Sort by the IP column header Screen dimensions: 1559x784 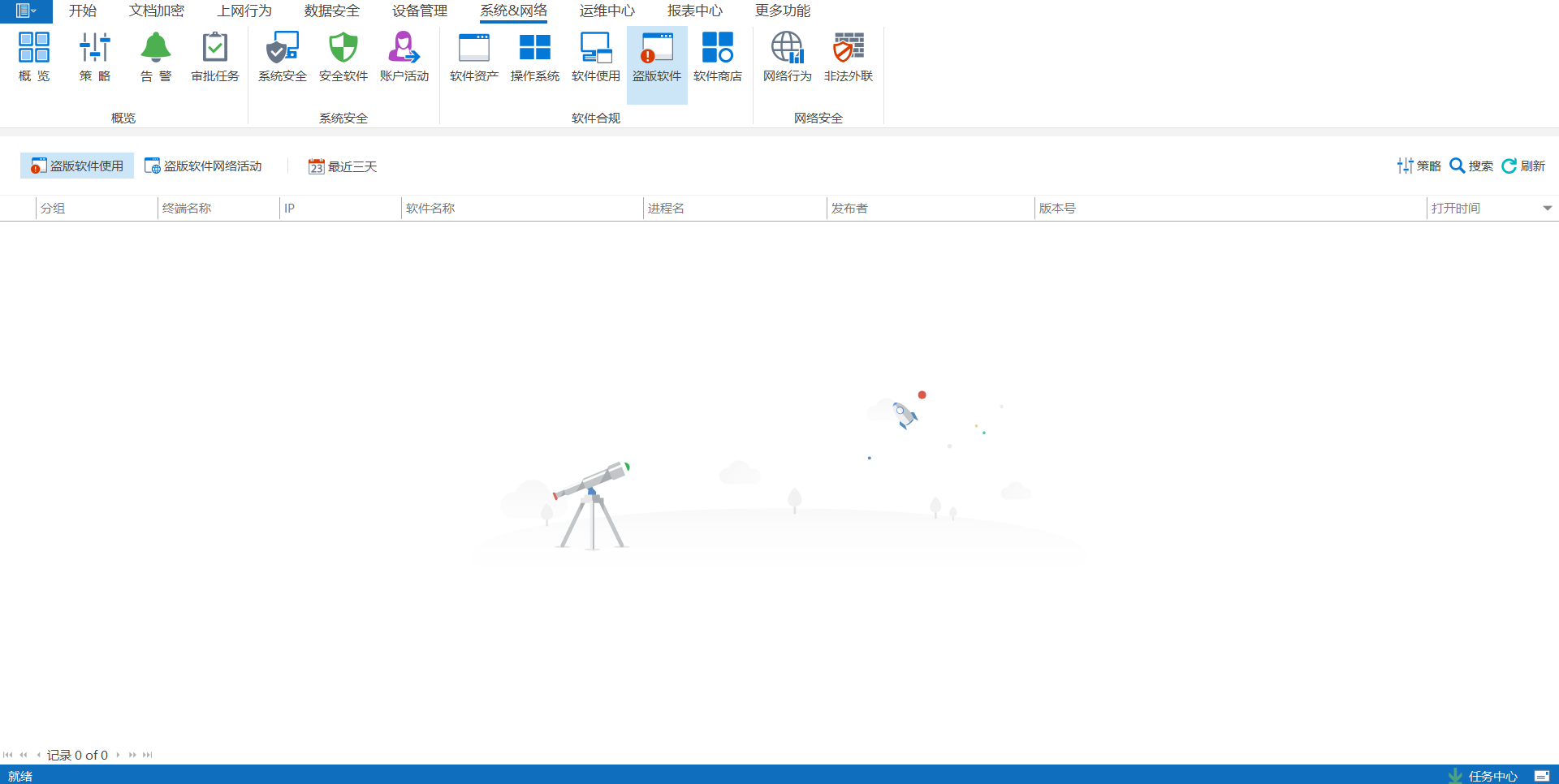pyautogui.click(x=341, y=209)
